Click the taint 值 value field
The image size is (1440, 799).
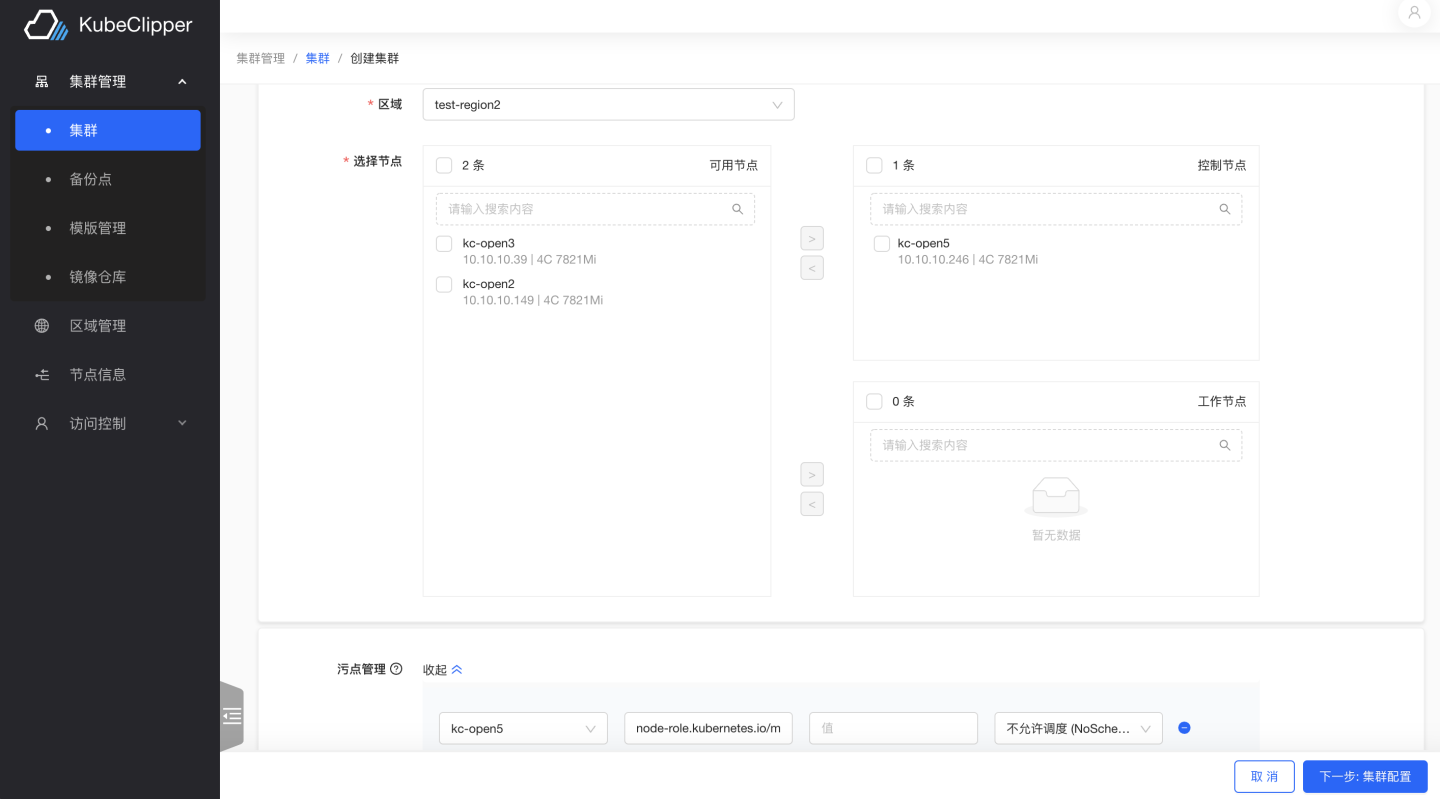tap(893, 728)
